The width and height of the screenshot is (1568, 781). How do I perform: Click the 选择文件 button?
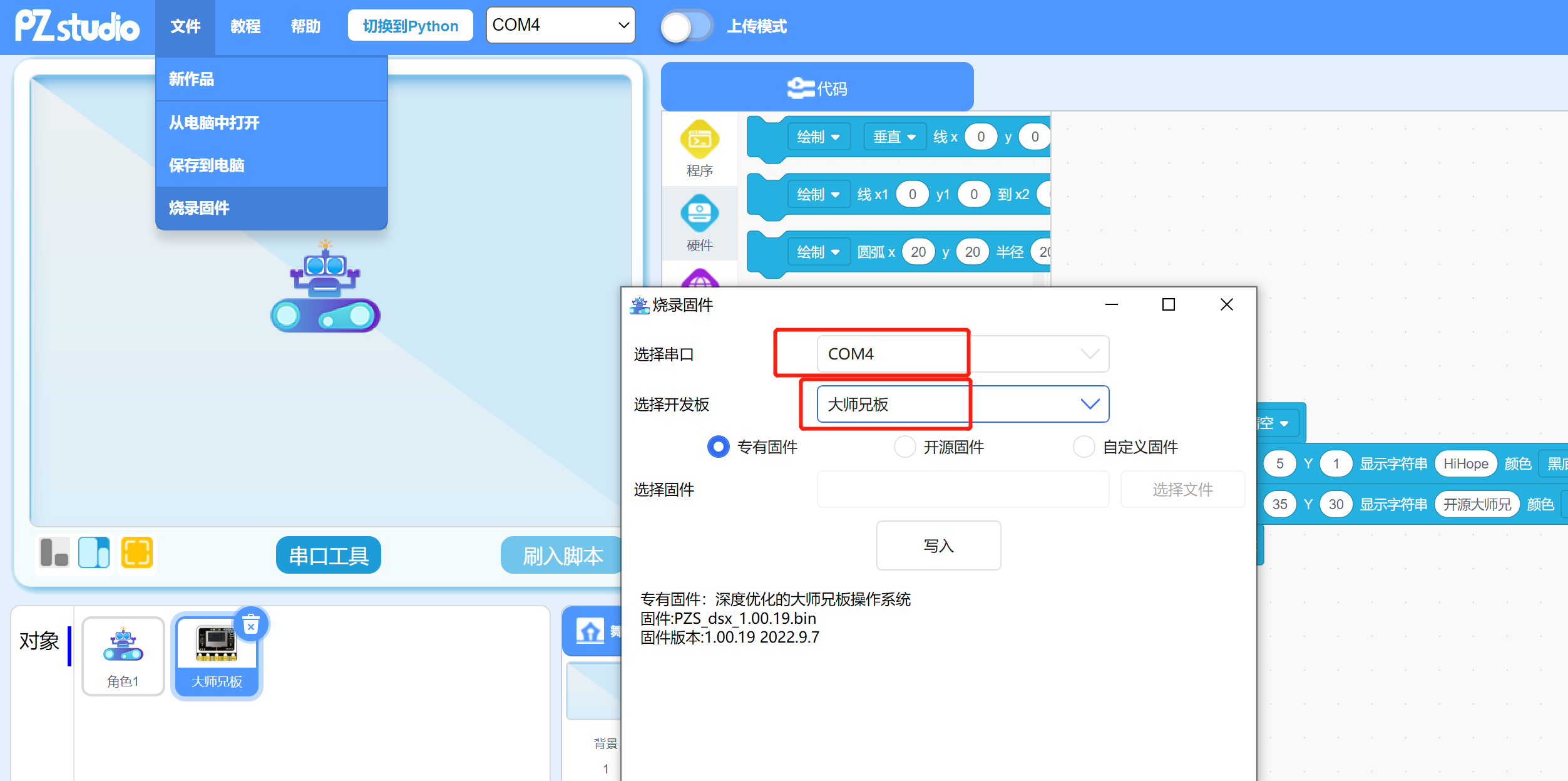[1182, 490]
